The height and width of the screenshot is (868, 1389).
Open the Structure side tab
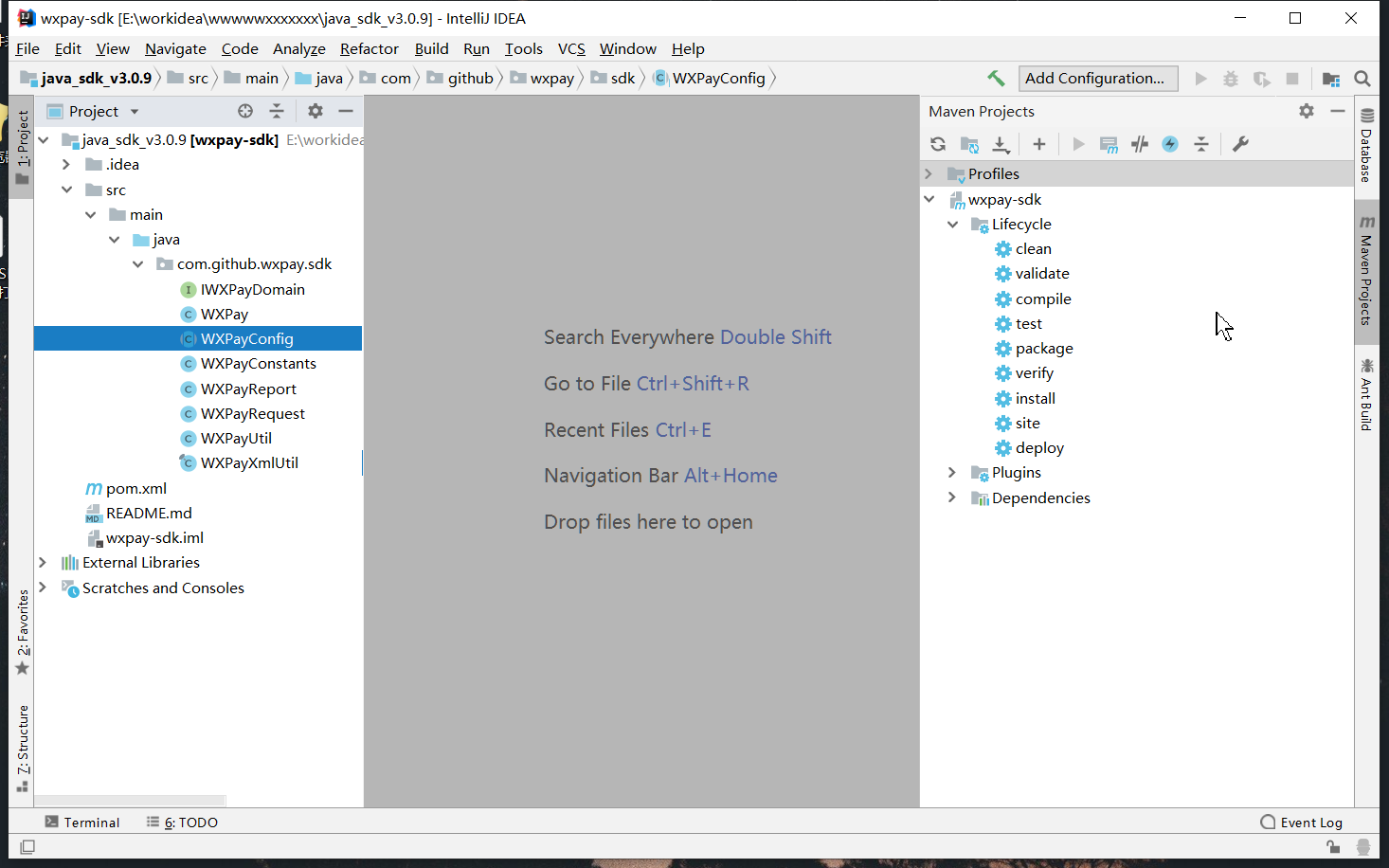click(x=23, y=749)
